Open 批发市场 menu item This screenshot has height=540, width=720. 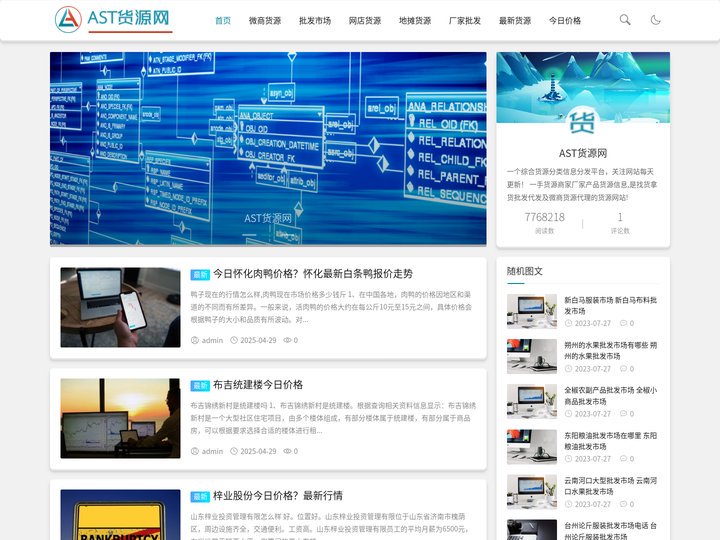(315, 21)
